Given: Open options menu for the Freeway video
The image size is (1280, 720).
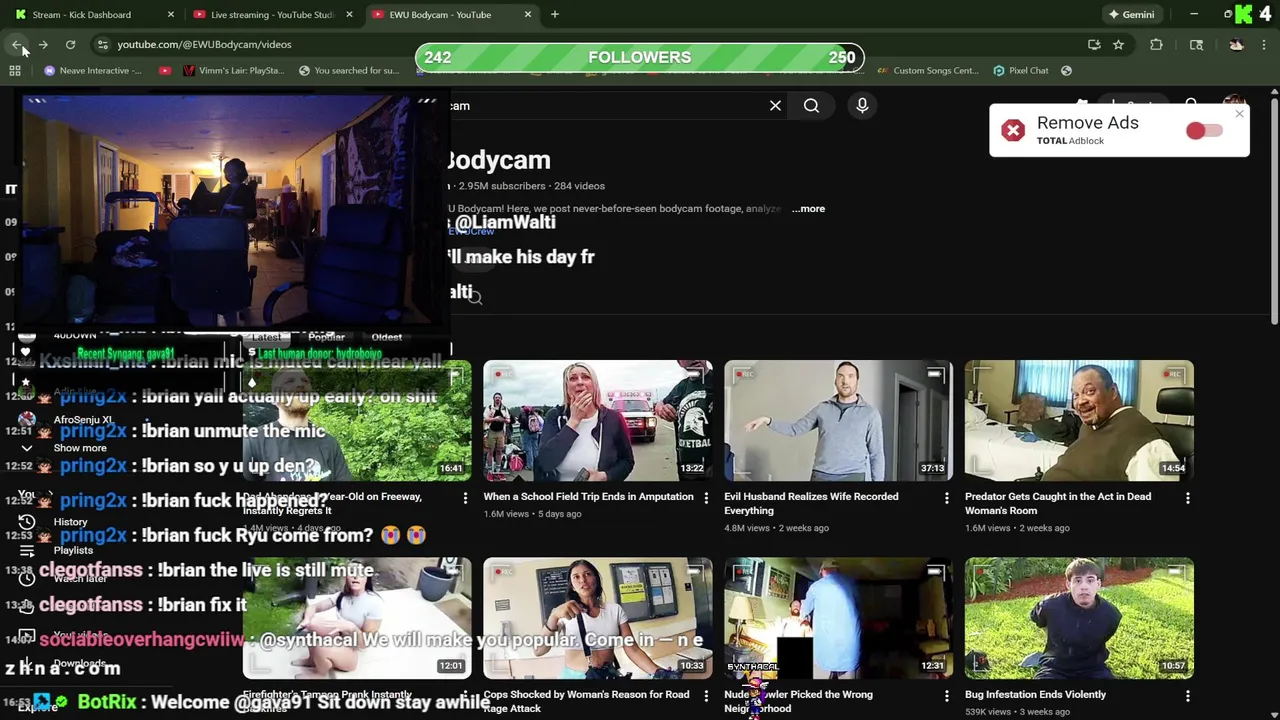Looking at the screenshot, I should point(465,497).
